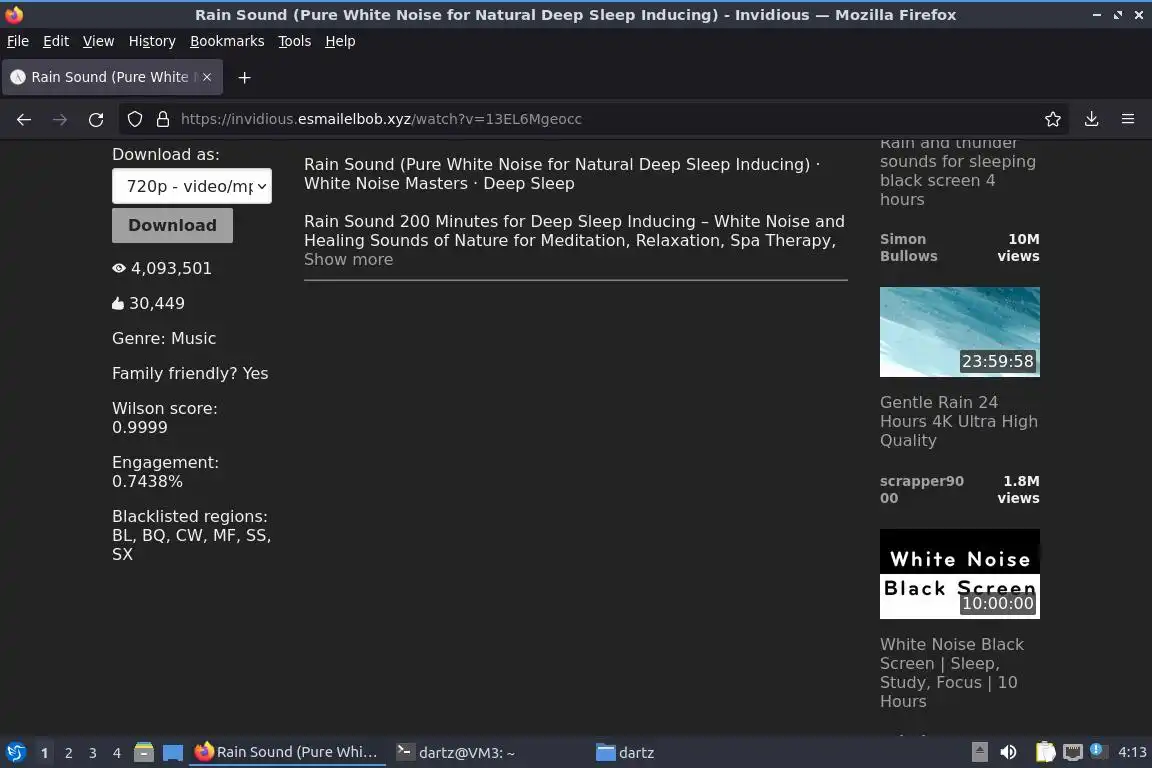Open the Firefox hamburger menu
1152x768 pixels.
1128,119
